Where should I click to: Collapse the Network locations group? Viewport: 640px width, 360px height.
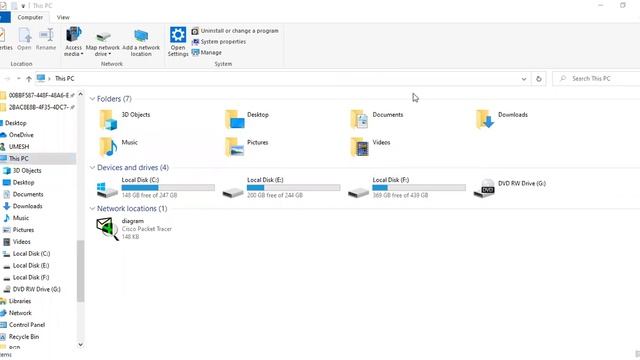92,209
